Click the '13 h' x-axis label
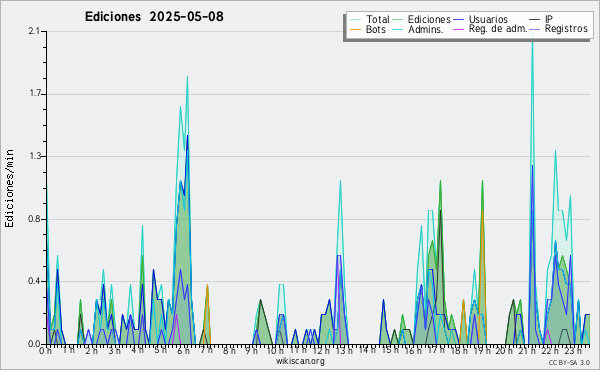The image size is (600, 370). point(344,350)
